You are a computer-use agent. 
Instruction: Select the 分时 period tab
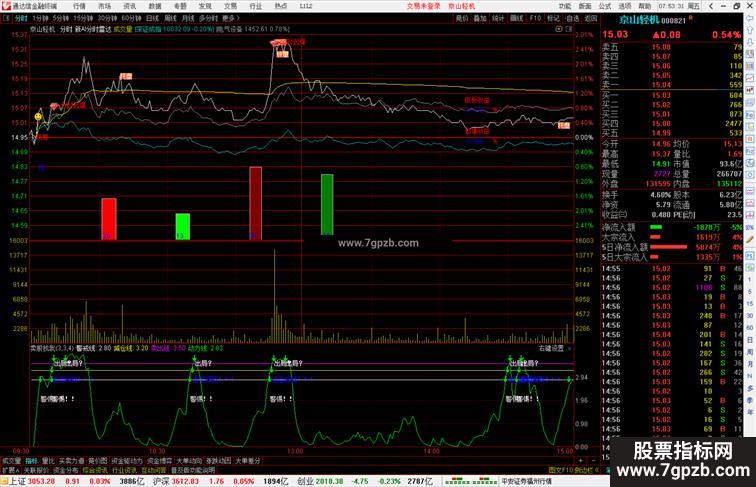coord(21,18)
